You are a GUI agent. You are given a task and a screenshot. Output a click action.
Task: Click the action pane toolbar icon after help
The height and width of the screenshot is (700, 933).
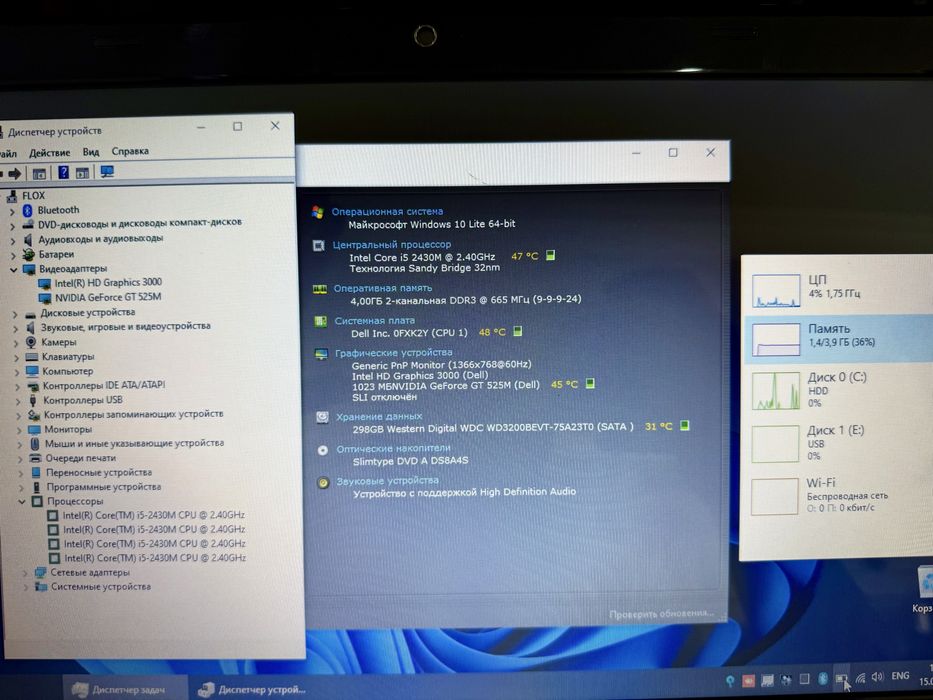coord(82,173)
